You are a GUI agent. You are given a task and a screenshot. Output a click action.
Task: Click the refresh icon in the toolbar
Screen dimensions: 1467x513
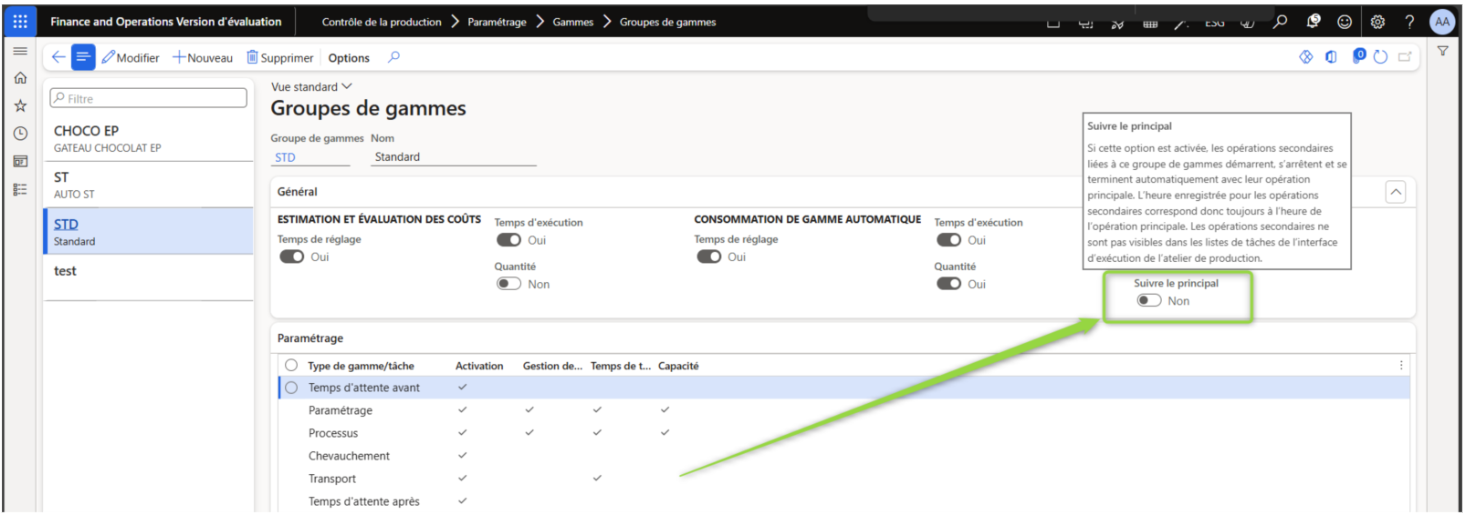point(1381,58)
